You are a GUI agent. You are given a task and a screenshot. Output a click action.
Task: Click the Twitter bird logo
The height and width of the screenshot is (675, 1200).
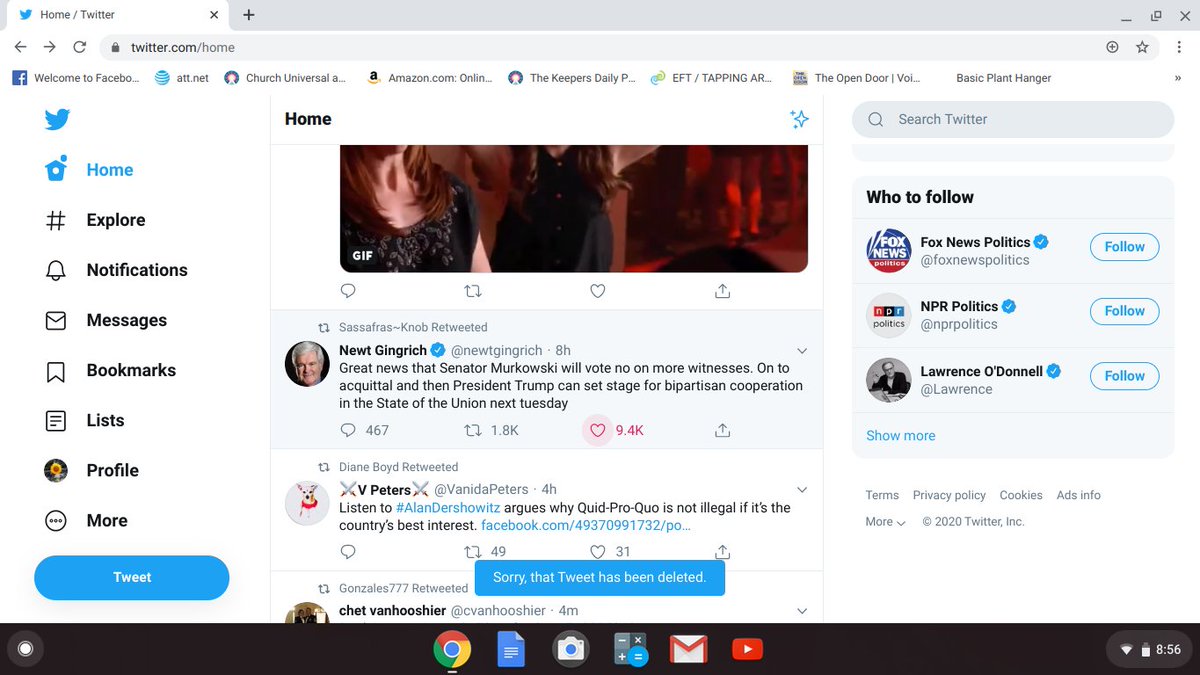[x=57, y=119]
